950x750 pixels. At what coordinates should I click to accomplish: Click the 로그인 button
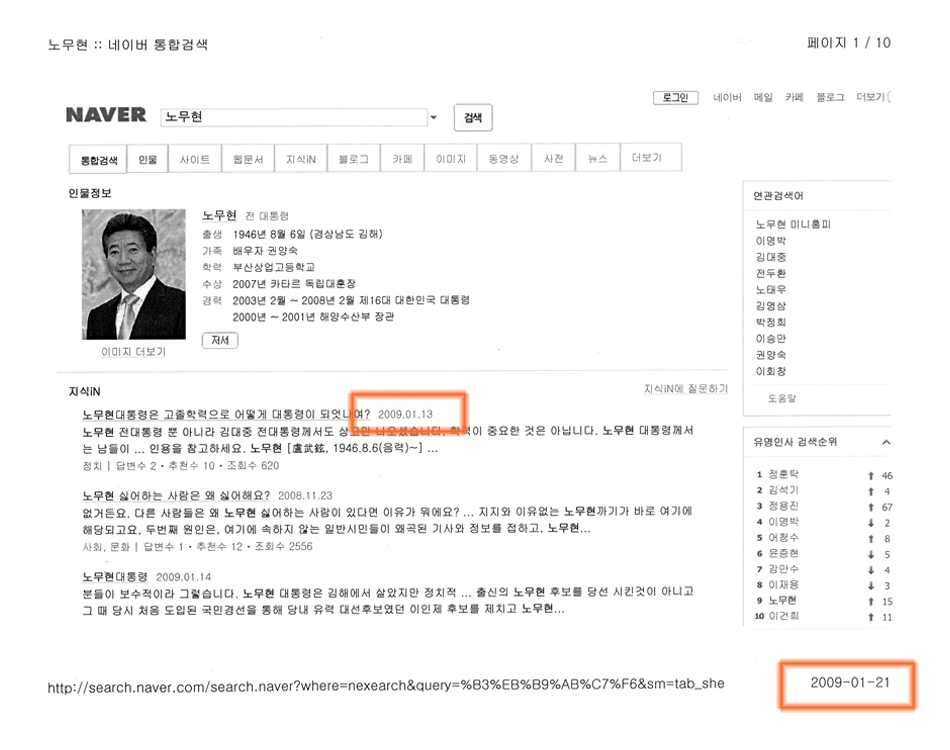(676, 97)
